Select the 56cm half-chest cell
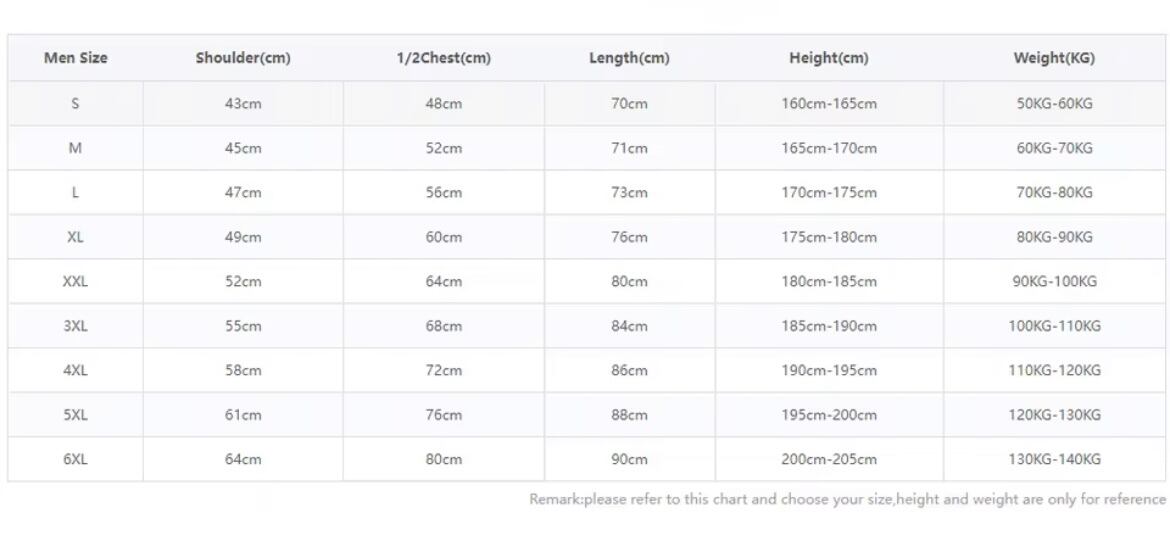This screenshot has height=551, width=1170. click(x=443, y=193)
